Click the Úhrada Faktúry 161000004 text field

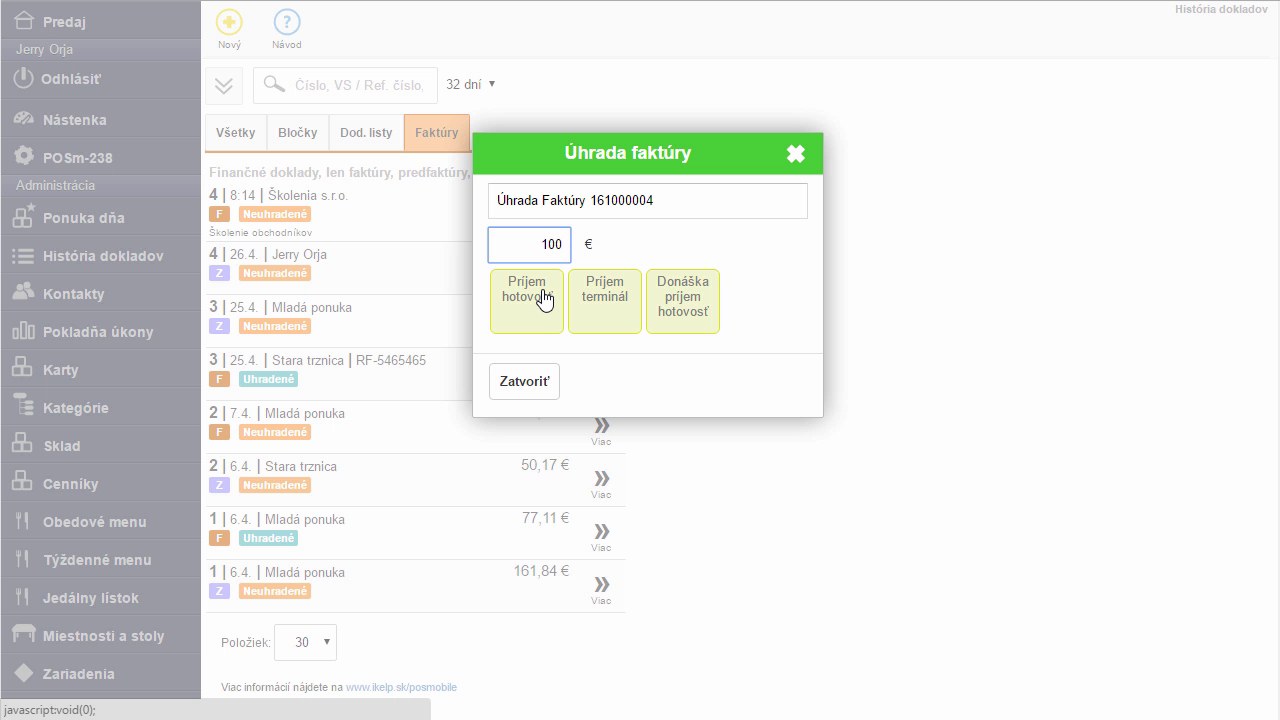(648, 200)
